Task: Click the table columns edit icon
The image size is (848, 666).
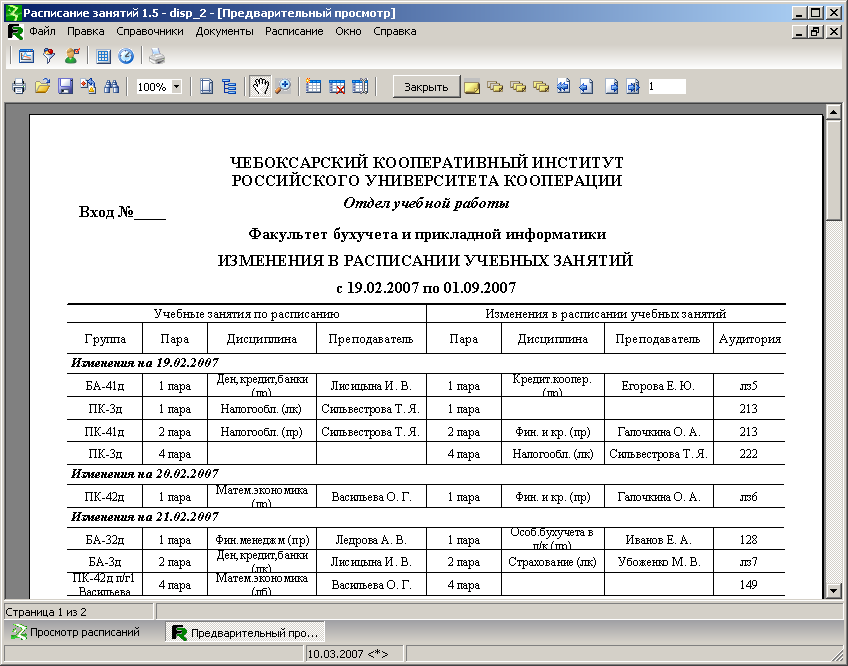Action: [x=360, y=87]
